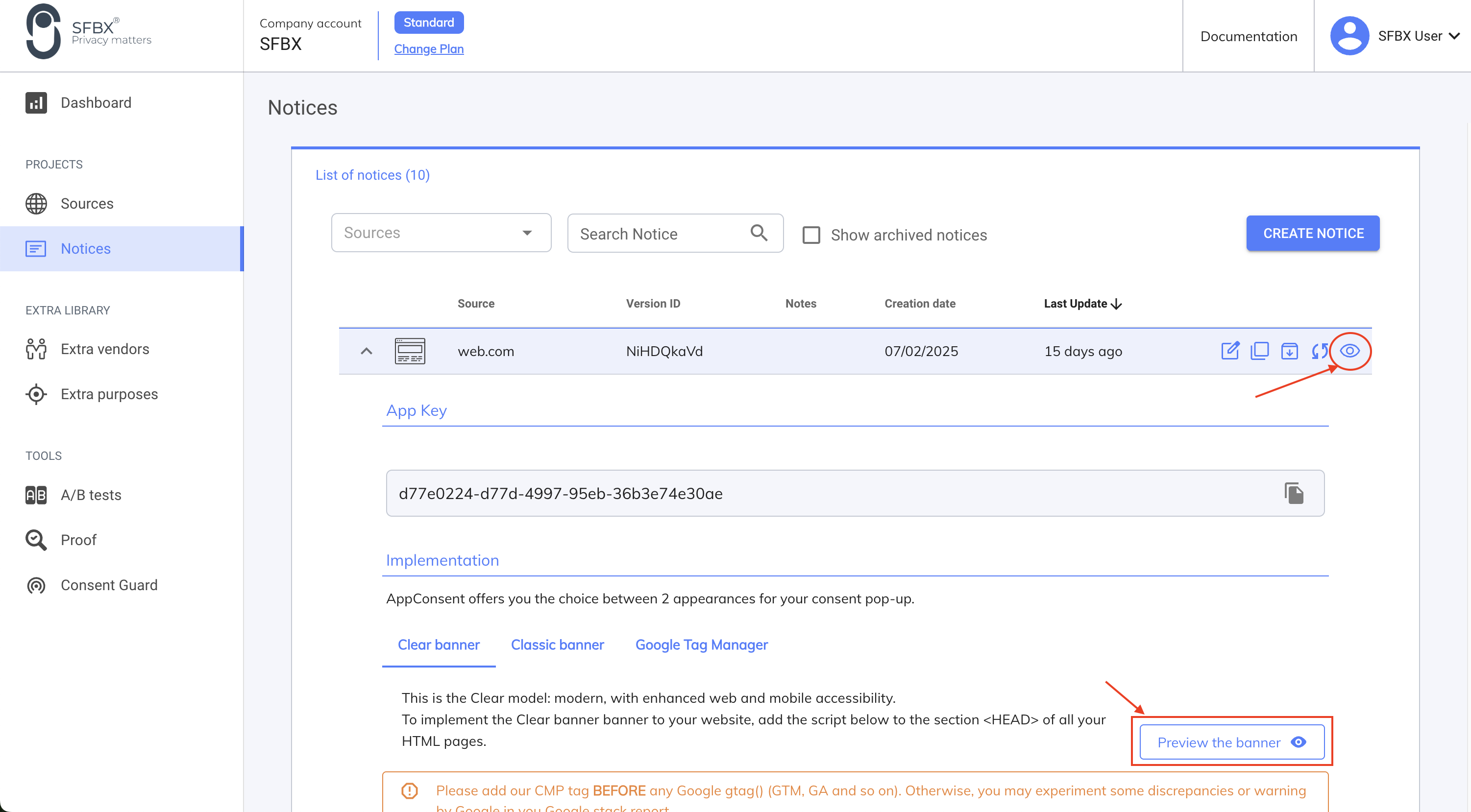Image resolution: width=1471 pixels, height=812 pixels.
Task: Click the web.com source thumbnail icon
Action: pyautogui.click(x=410, y=351)
